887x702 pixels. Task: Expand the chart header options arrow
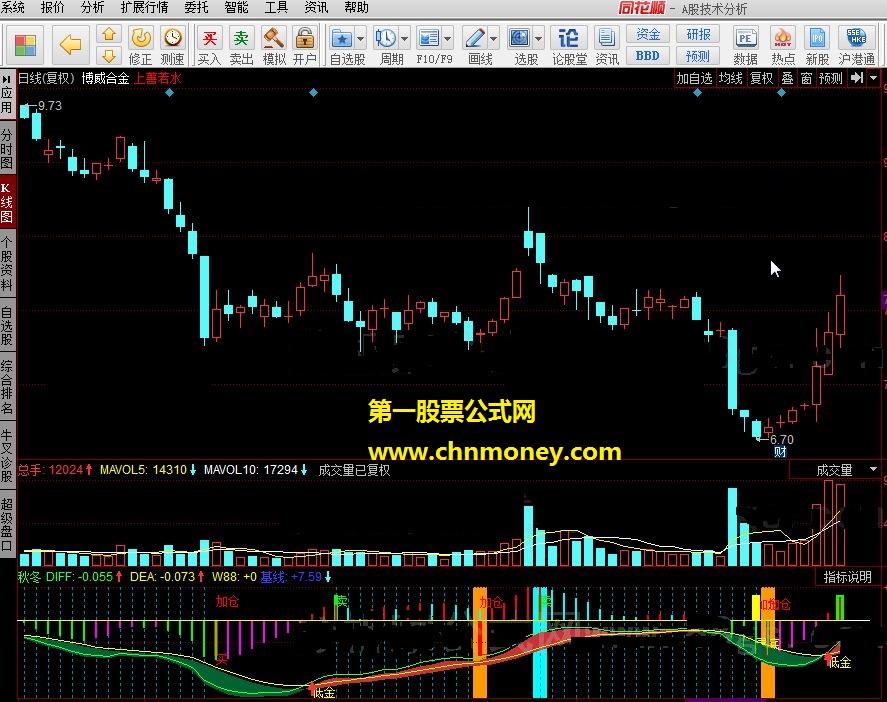point(874,78)
